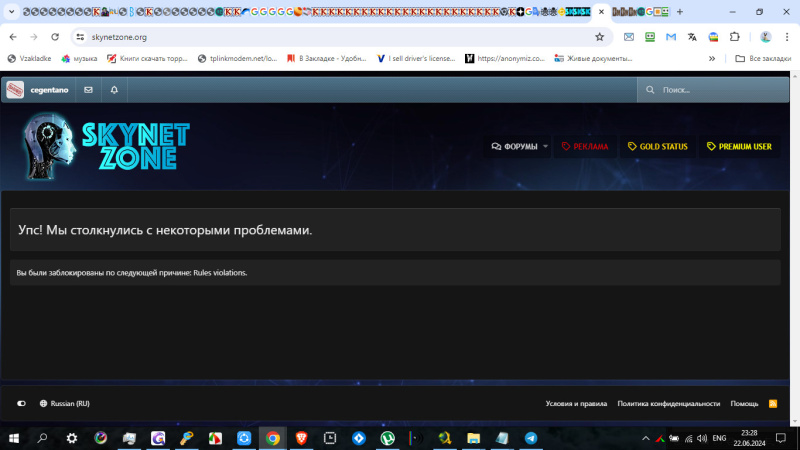Toggle the forum dark/light style switch
This screenshot has width=800, height=450.
[x=21, y=404]
